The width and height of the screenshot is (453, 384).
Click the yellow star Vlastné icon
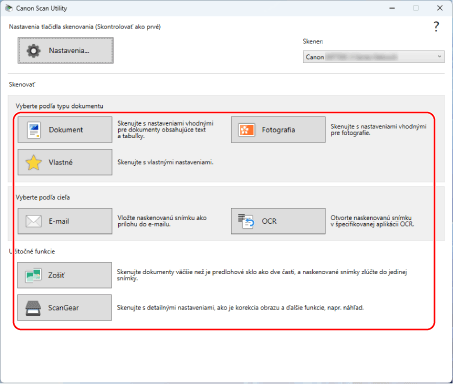(34, 163)
